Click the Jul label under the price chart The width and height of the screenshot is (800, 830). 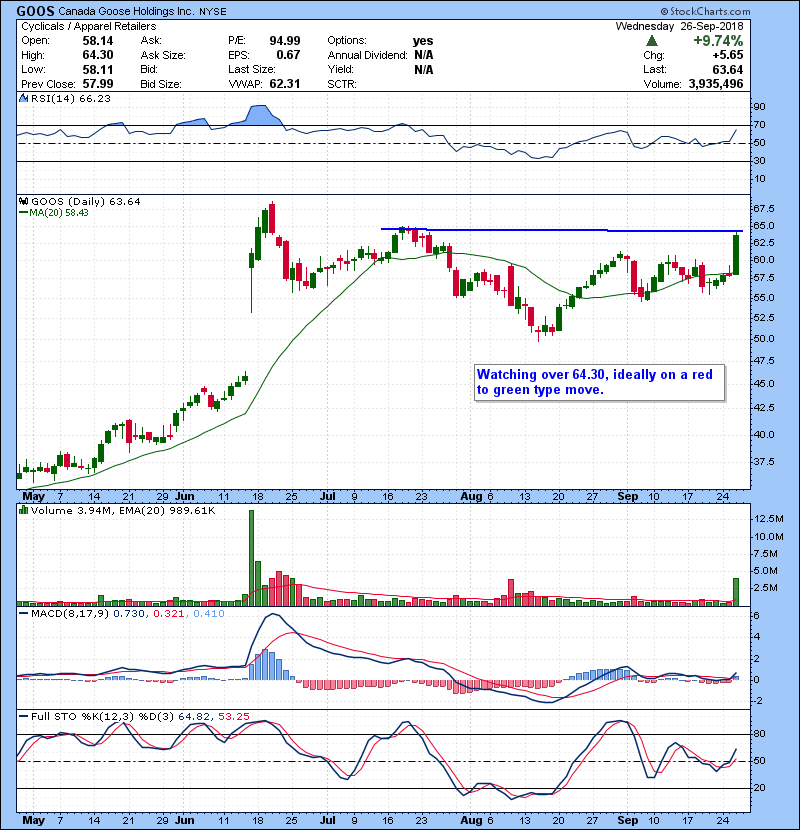click(x=328, y=497)
